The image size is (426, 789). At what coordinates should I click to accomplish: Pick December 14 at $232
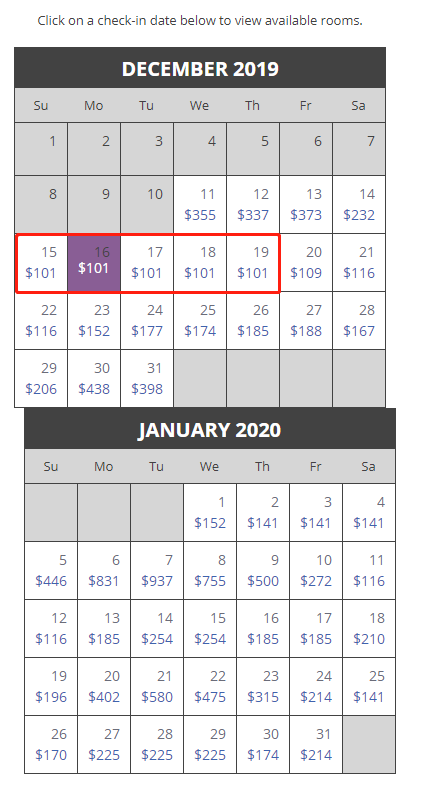[359, 205]
